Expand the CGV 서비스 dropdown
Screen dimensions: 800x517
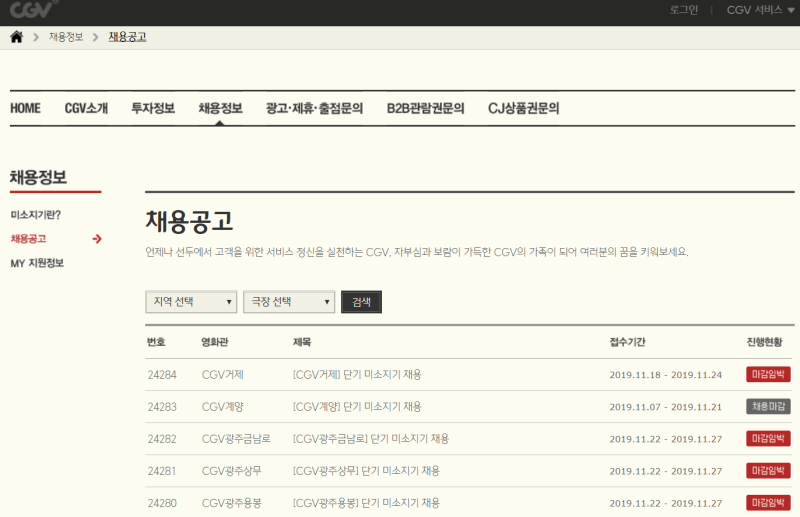coord(760,10)
